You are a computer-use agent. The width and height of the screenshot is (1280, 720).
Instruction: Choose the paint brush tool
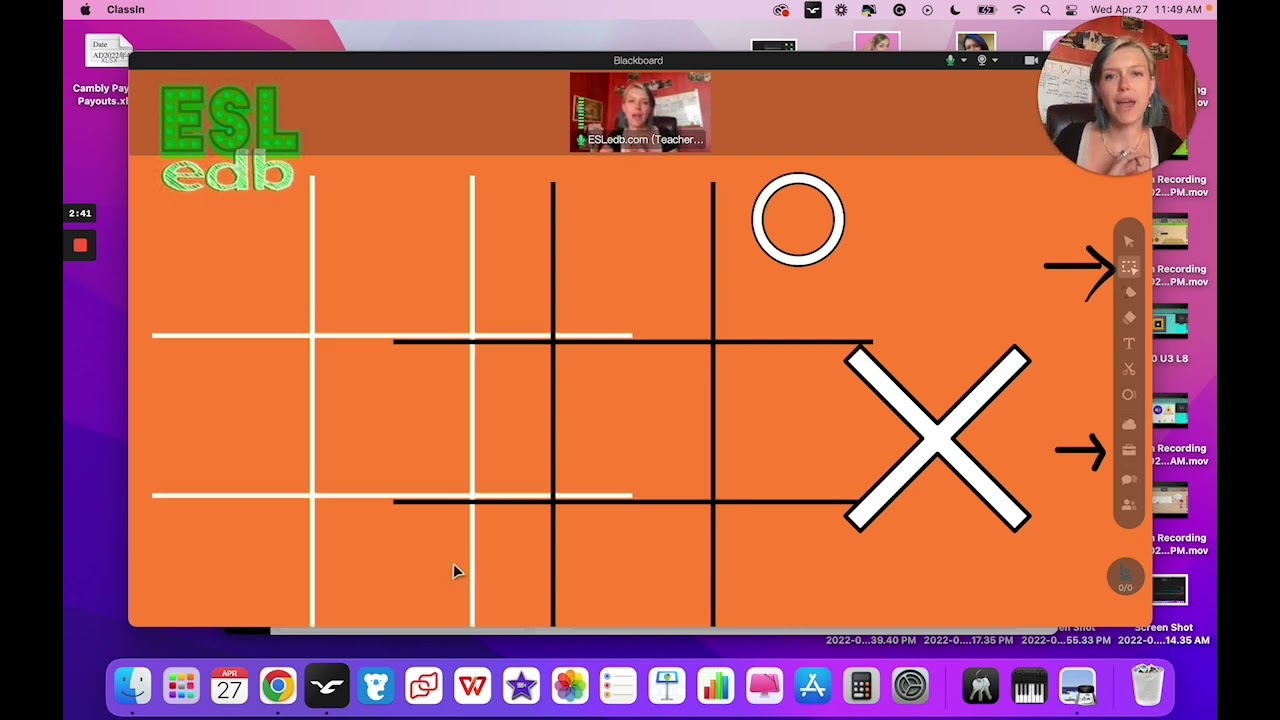[1129, 292]
